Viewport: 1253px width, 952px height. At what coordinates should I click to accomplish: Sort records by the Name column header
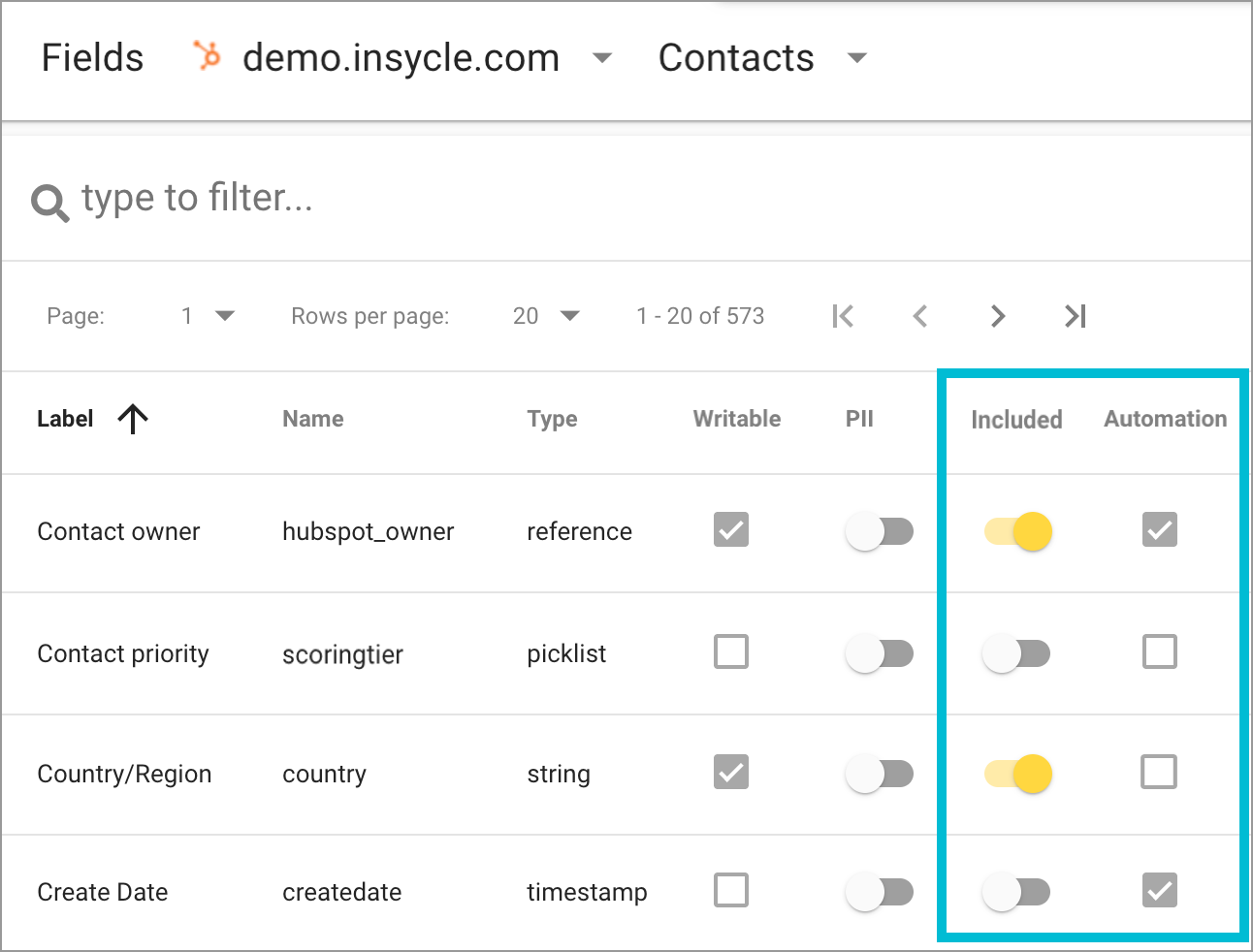pyautogui.click(x=312, y=418)
